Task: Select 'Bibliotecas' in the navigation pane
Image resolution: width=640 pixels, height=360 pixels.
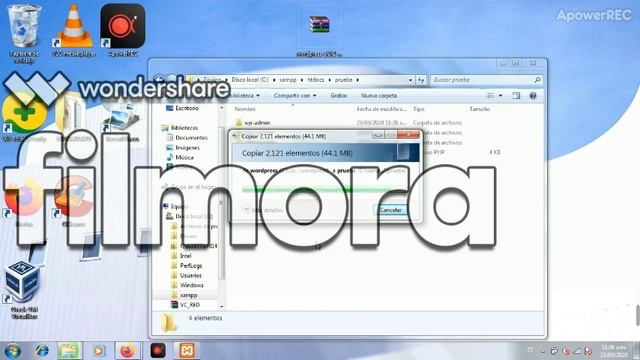Action: (180, 128)
